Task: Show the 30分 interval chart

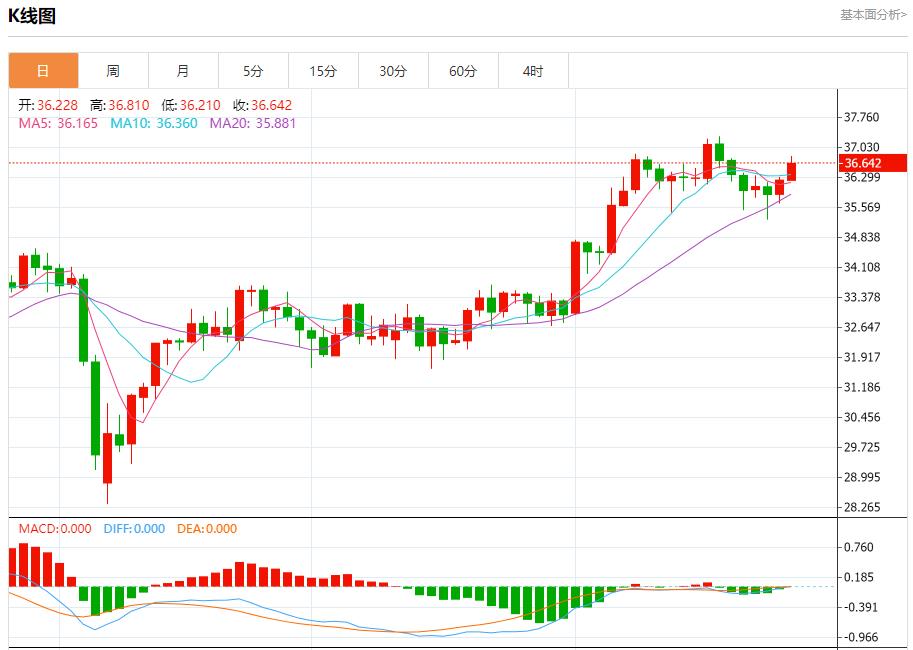Action: [393, 71]
